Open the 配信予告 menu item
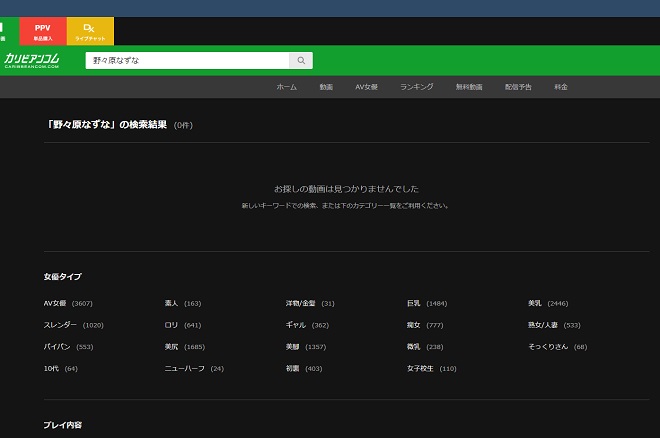 (518, 87)
